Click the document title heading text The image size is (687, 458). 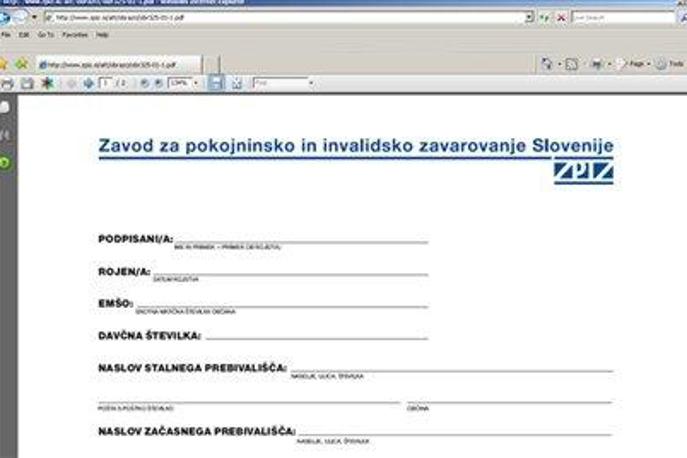point(356,146)
